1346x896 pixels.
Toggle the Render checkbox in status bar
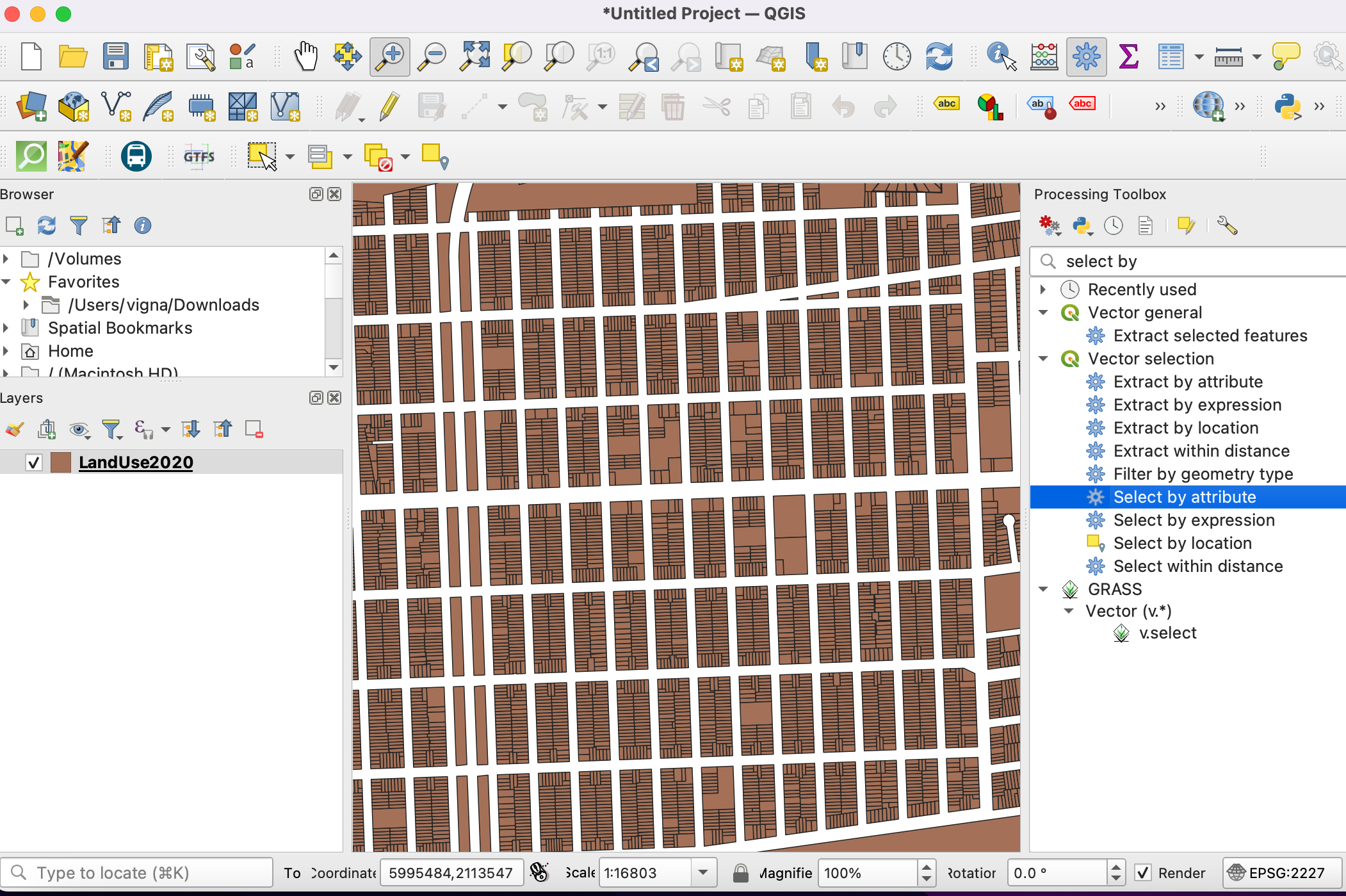[x=1143, y=873]
